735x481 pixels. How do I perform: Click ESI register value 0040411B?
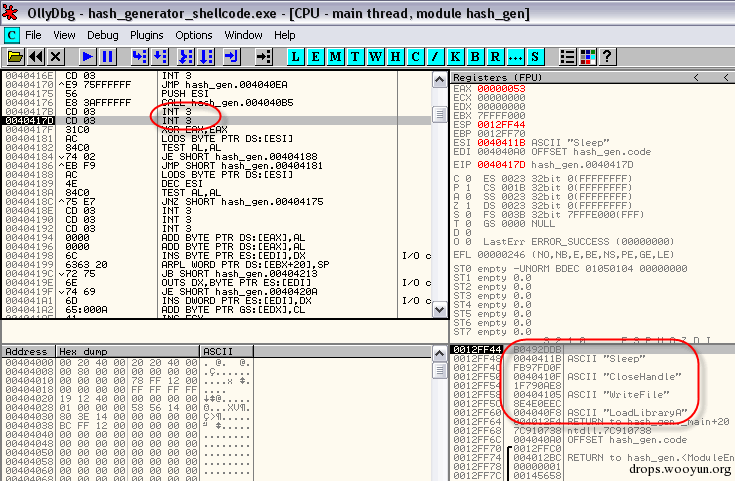pos(501,143)
